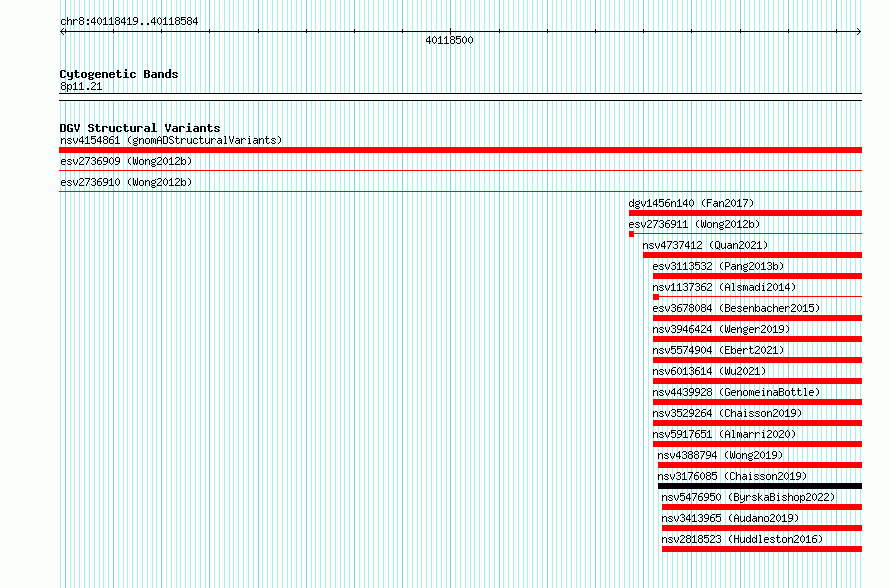Click the nsv2818523 (Huddleston2016) label
The width and height of the screenshot is (890, 588).
coord(742,539)
